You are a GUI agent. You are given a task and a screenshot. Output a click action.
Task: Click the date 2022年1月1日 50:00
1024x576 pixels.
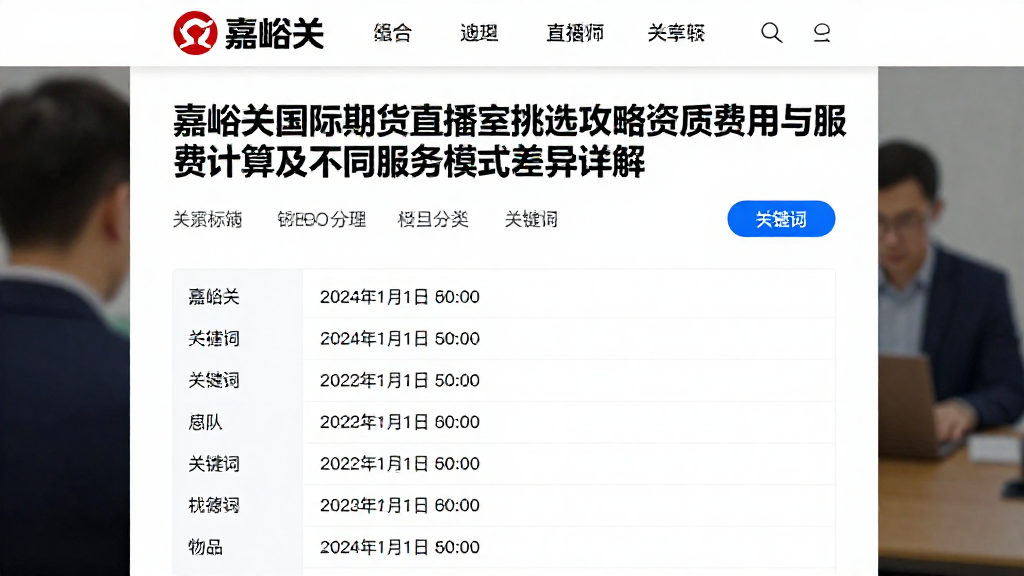click(400, 381)
